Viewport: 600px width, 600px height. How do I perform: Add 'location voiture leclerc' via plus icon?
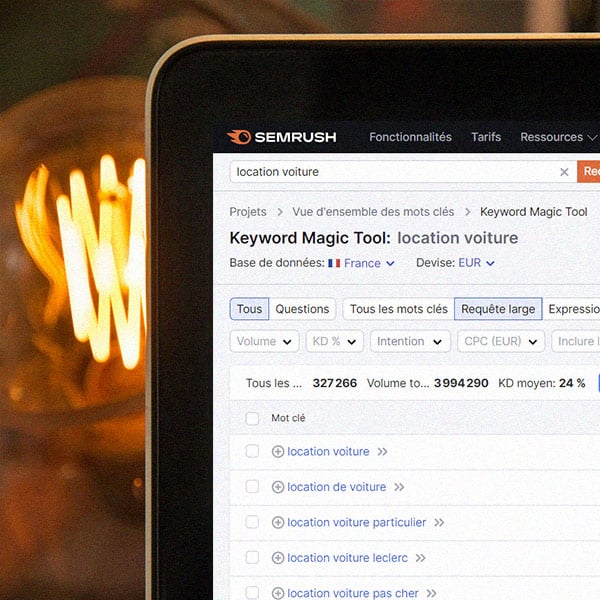pos(278,558)
